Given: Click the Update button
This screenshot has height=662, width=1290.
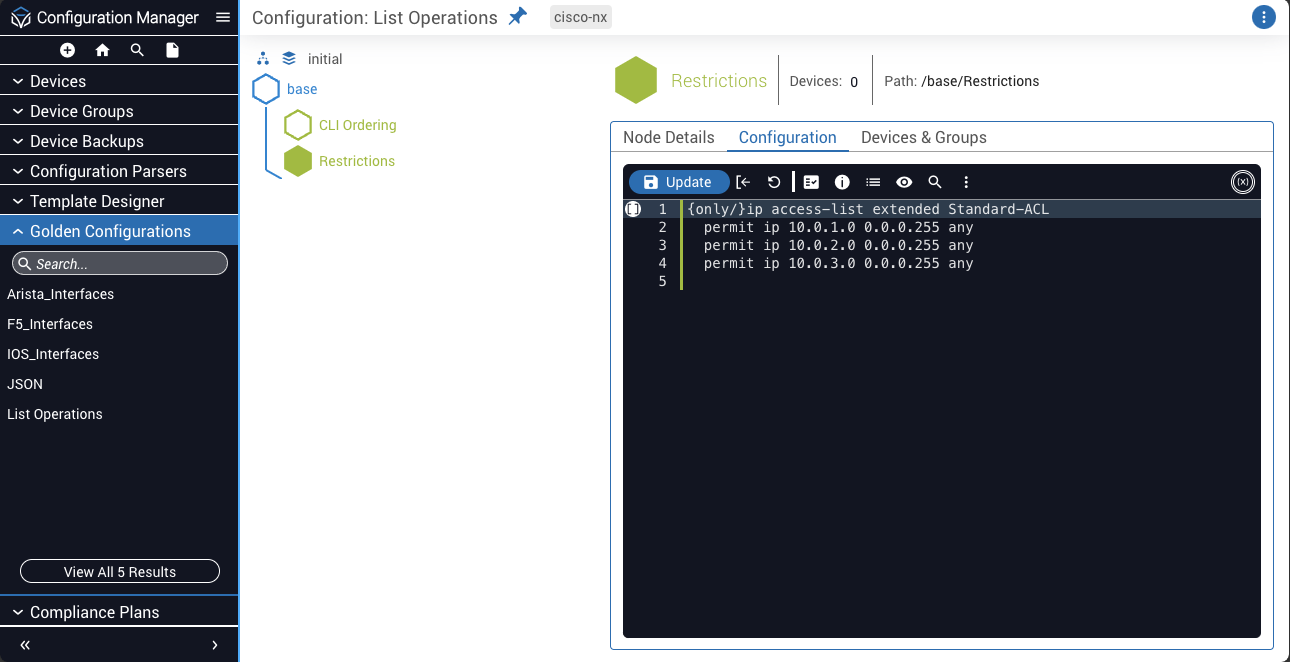Looking at the screenshot, I should 679,182.
